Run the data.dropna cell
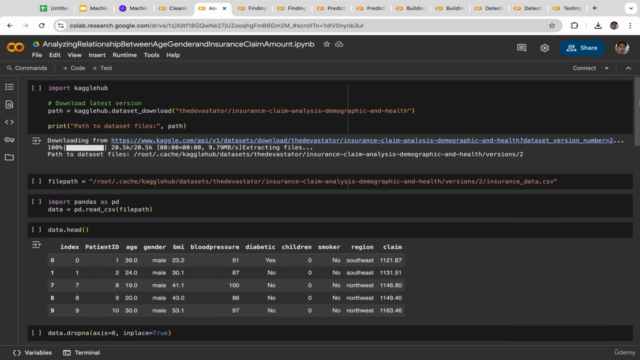The height and width of the screenshot is (360, 640). (x=36, y=333)
